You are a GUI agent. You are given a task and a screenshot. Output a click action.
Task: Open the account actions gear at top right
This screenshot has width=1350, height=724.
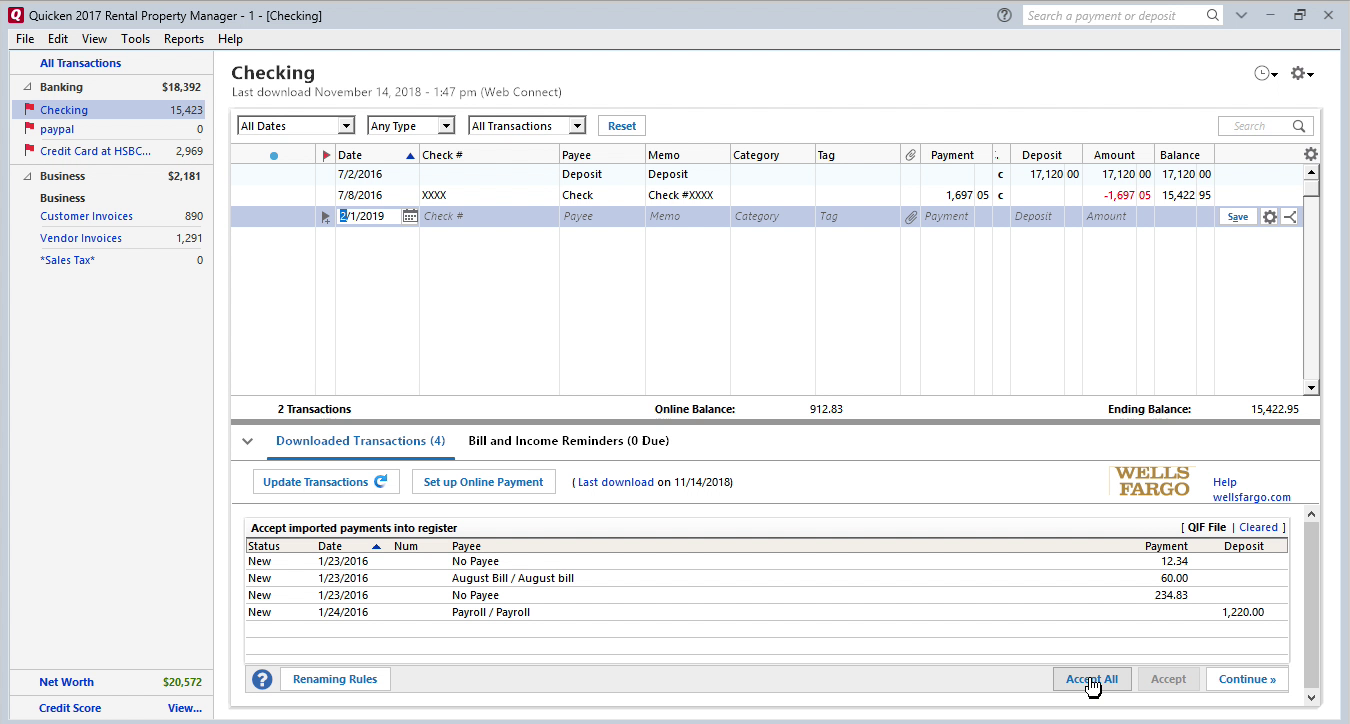[1301, 74]
